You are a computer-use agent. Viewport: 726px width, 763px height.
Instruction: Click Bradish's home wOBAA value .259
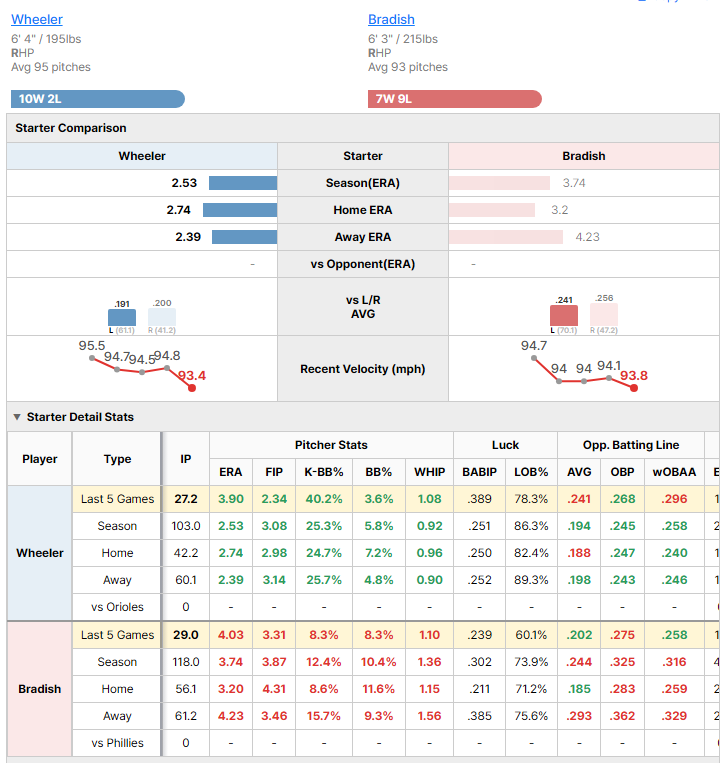point(674,689)
